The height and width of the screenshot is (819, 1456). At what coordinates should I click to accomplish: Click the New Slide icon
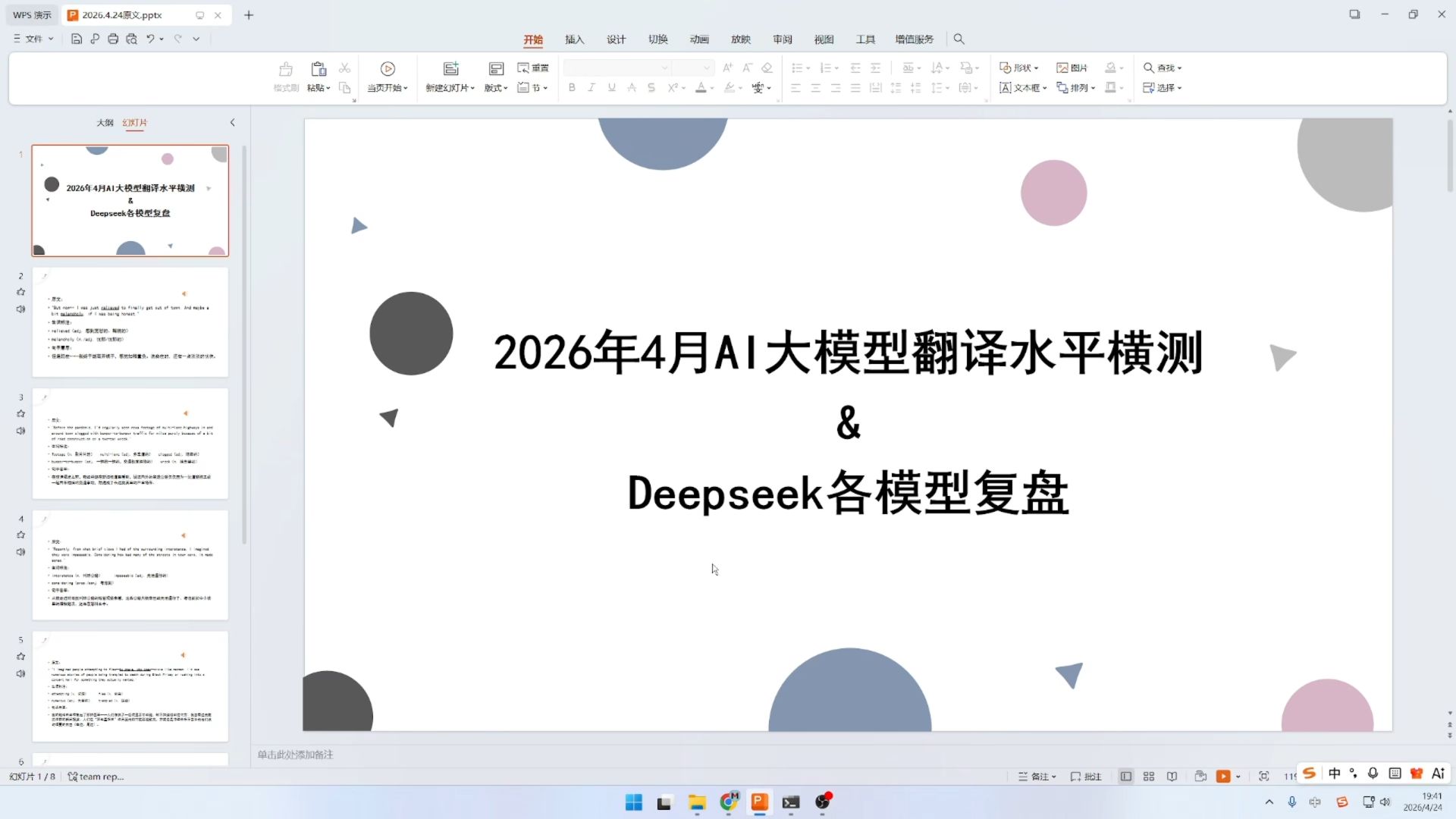click(450, 69)
